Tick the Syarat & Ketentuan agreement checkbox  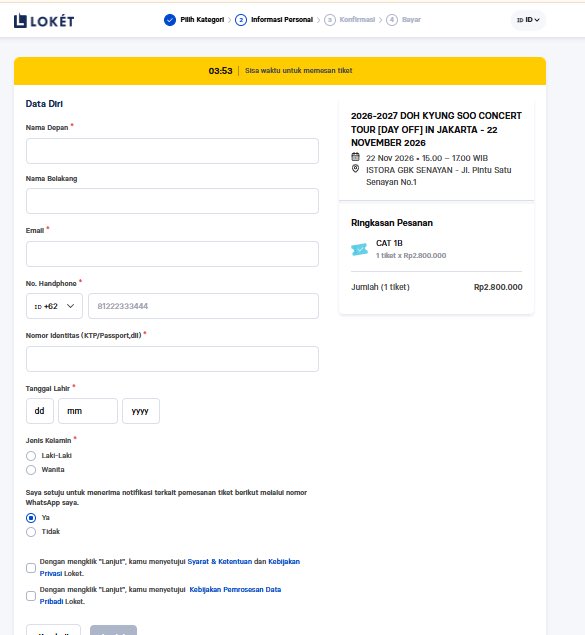(31, 568)
